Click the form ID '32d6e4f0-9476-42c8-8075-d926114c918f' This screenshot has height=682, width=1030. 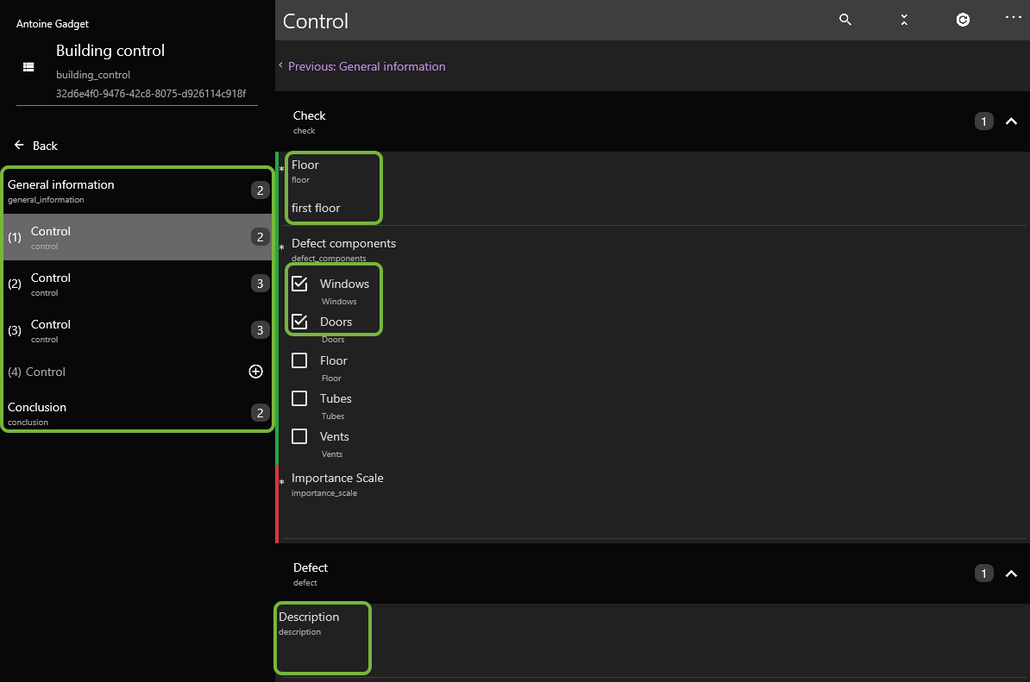point(151,93)
